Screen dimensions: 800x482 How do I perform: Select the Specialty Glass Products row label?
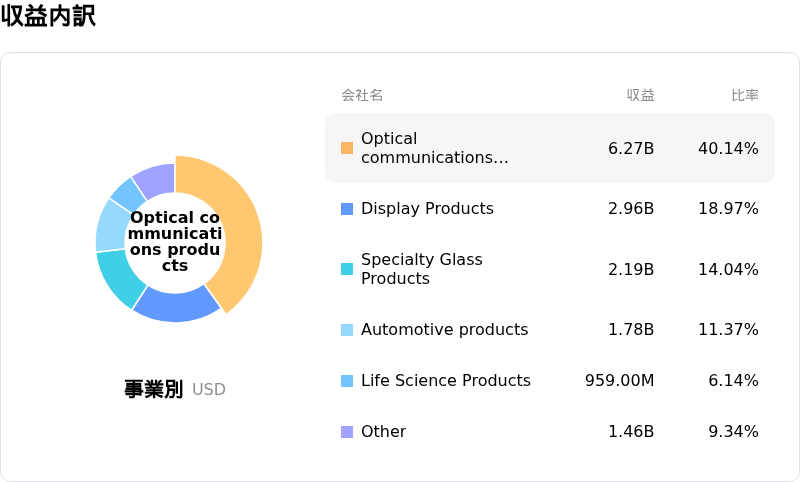(421, 269)
